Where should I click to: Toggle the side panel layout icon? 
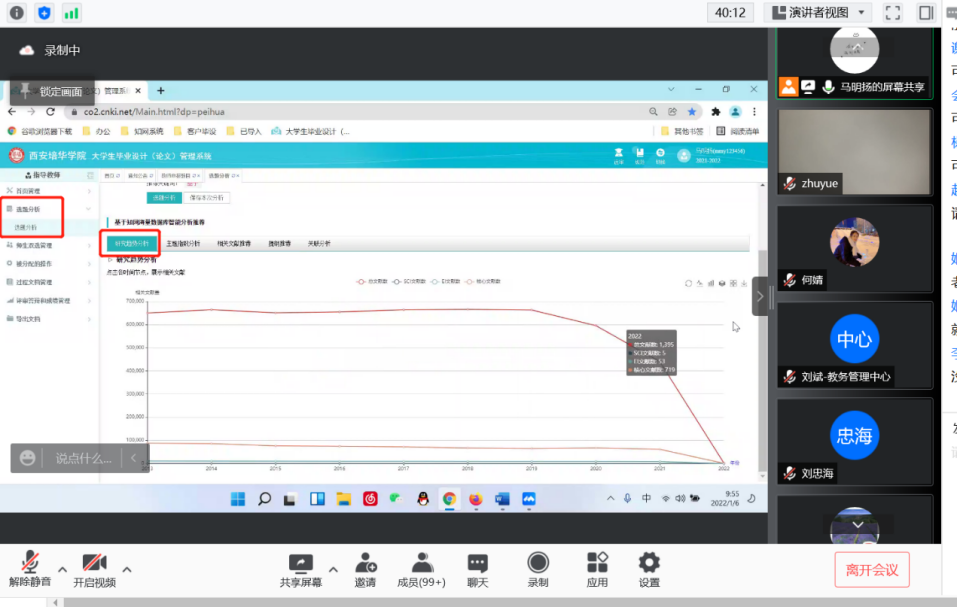926,13
